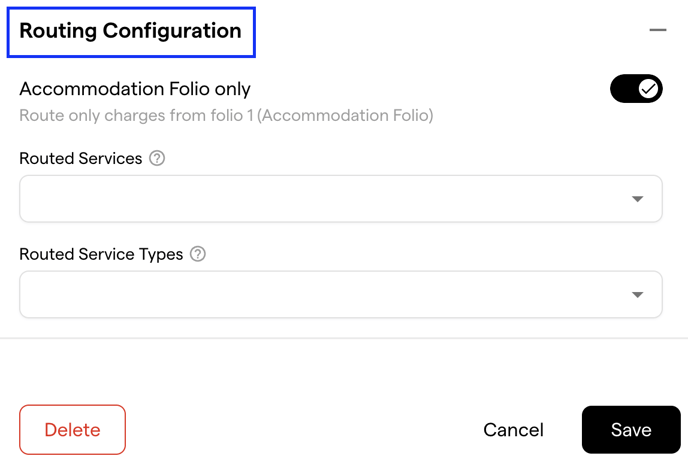Collapse the Routing Configuration section with minus icon
Screen dimensions: 688x462
pyautogui.click(x=658, y=30)
